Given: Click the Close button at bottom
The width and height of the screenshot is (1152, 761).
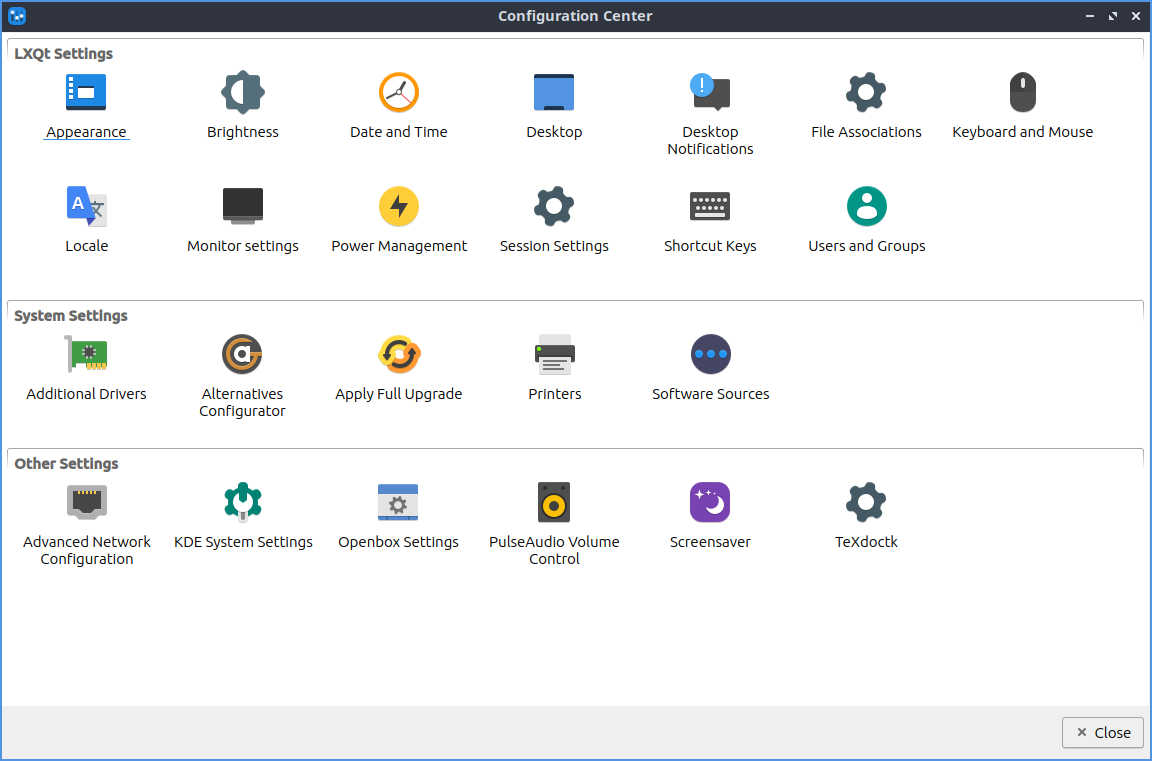Looking at the screenshot, I should point(1102,732).
